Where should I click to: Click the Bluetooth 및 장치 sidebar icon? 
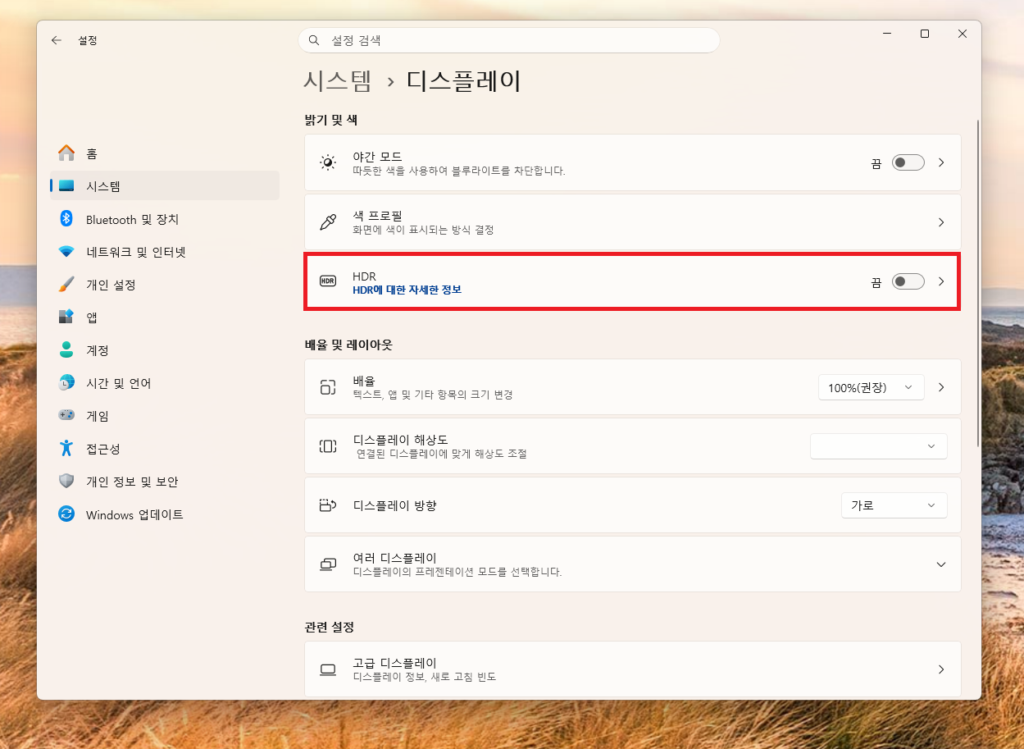tap(67, 219)
